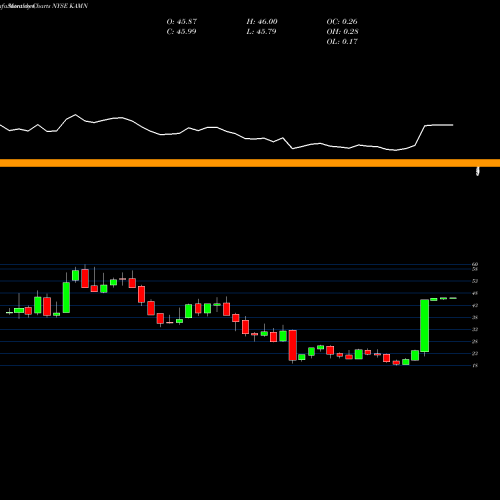Screen dimensions: 500x500
Task: Click the OL: 0.17 value
Action: [x=342, y=42]
